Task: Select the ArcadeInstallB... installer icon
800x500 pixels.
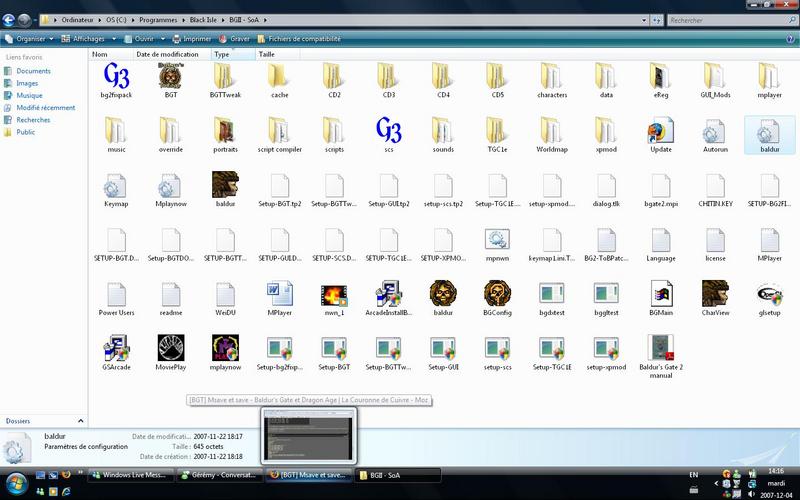Action: point(389,293)
